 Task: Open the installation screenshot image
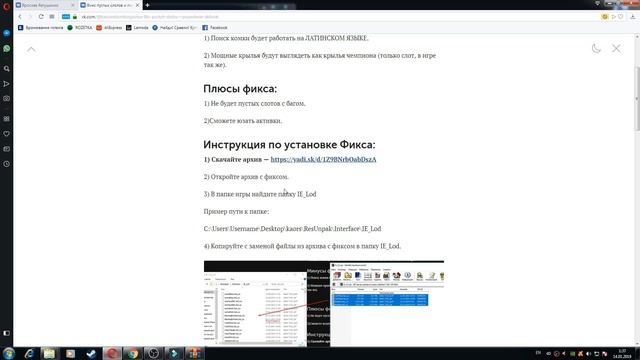tap(324, 304)
